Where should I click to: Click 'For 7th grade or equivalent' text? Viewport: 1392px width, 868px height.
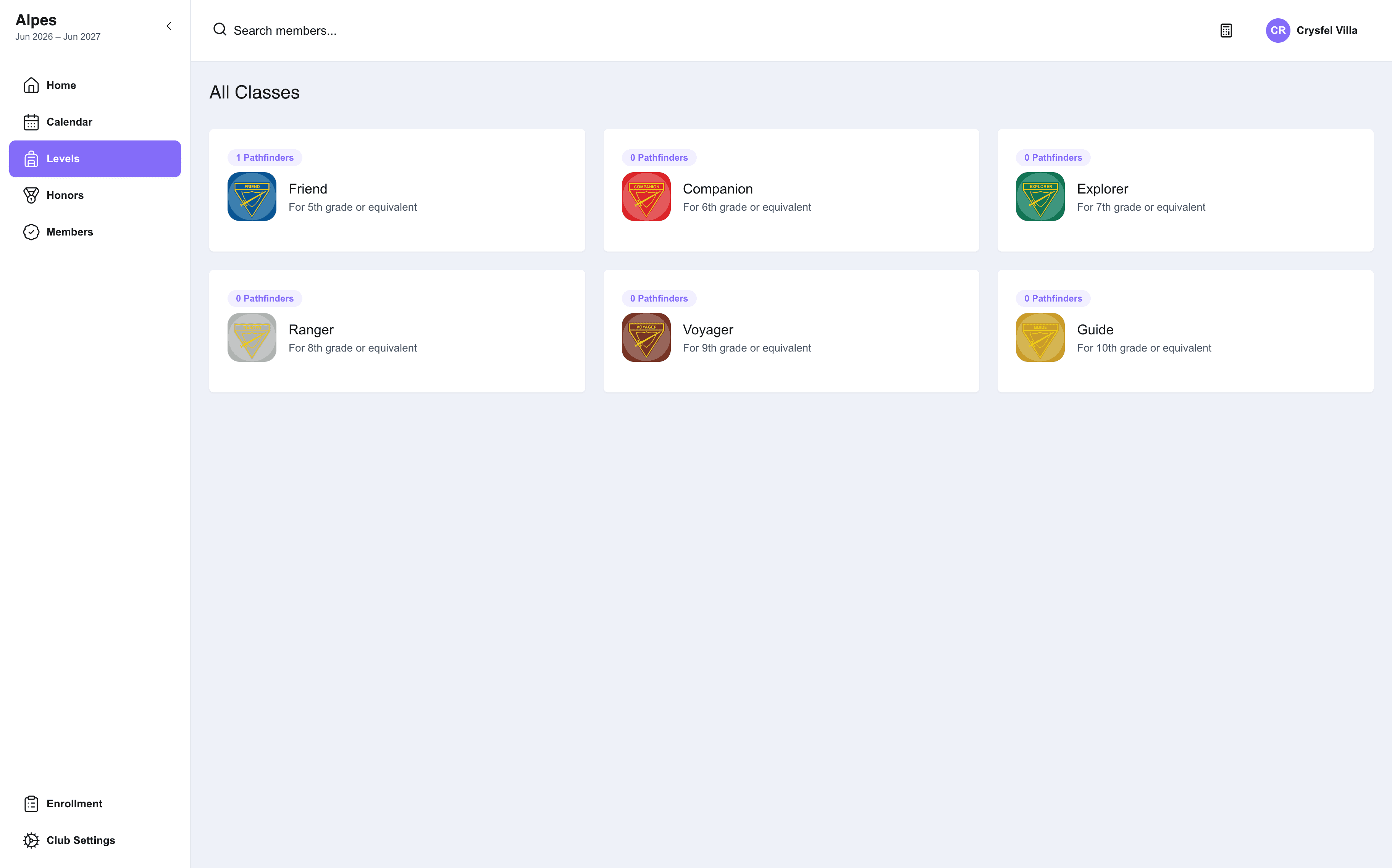pyautogui.click(x=1140, y=207)
